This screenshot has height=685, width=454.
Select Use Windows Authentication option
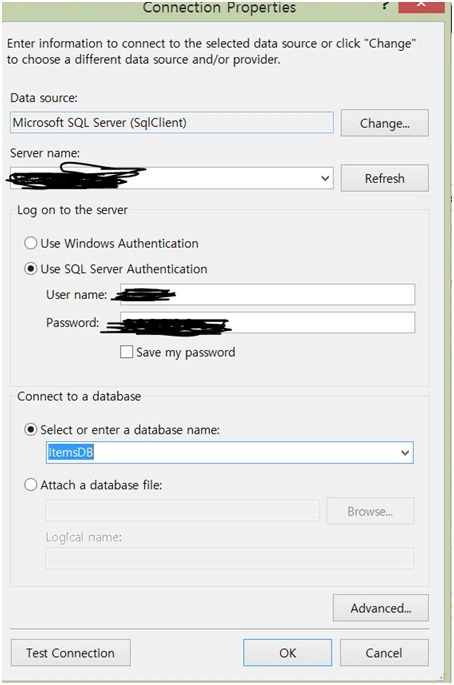30,243
